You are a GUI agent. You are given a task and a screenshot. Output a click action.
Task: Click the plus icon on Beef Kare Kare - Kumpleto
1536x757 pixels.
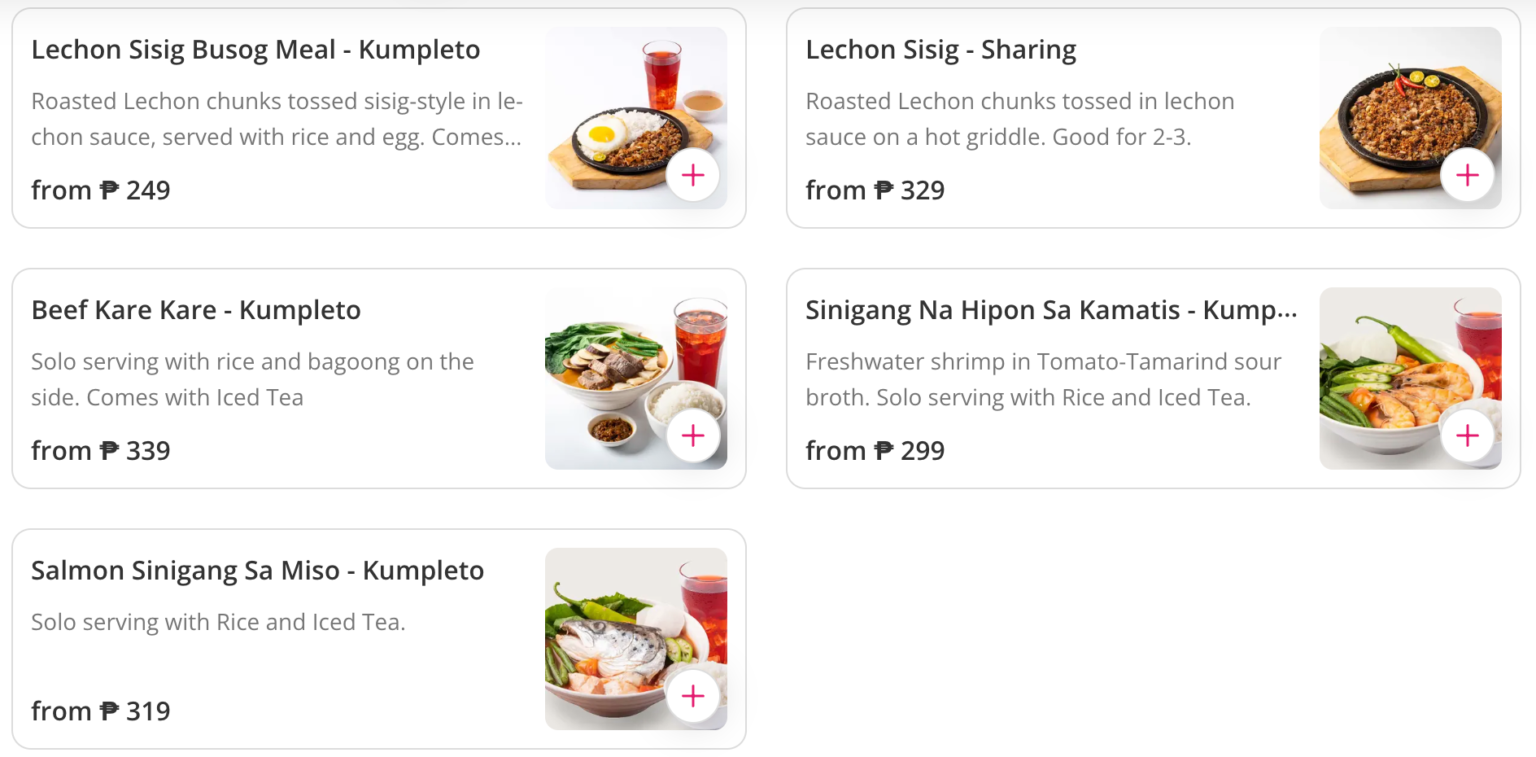[692, 435]
